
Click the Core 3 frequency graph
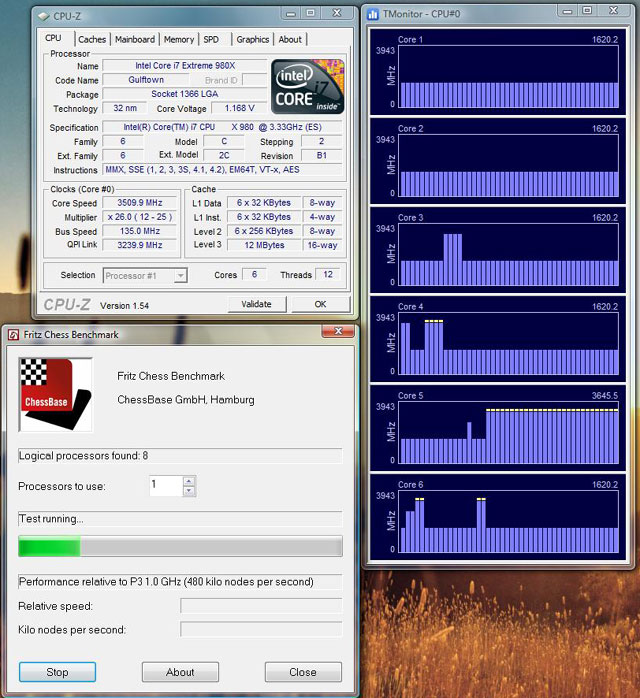pos(508,254)
